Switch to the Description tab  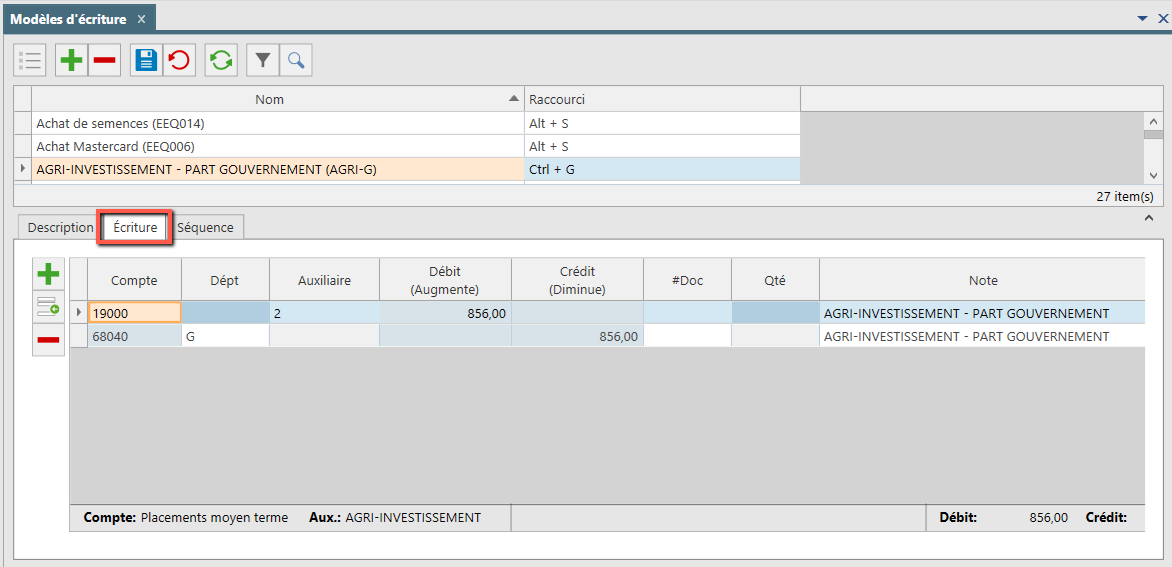(60, 228)
